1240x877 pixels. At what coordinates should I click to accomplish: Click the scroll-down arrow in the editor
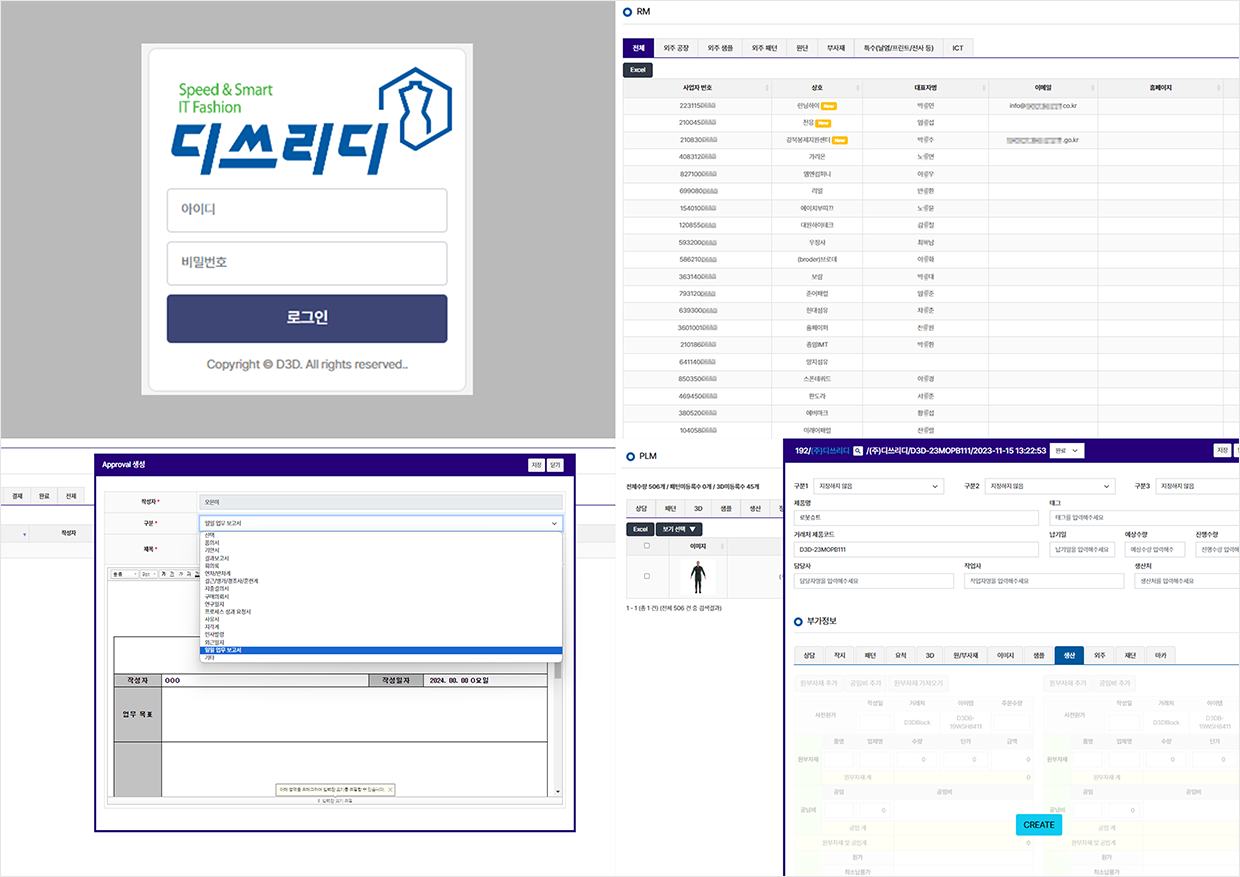pos(558,791)
